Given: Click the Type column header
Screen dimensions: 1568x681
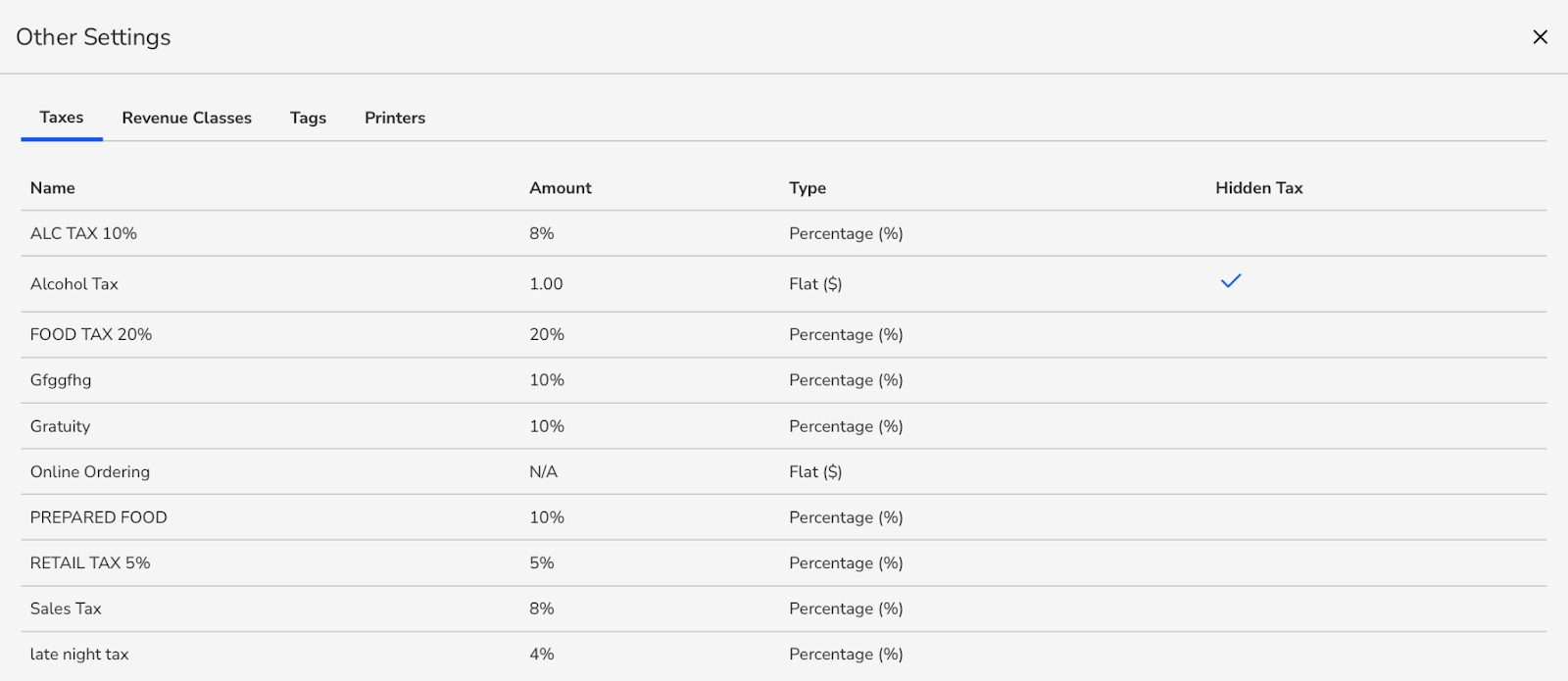Looking at the screenshot, I should (808, 188).
